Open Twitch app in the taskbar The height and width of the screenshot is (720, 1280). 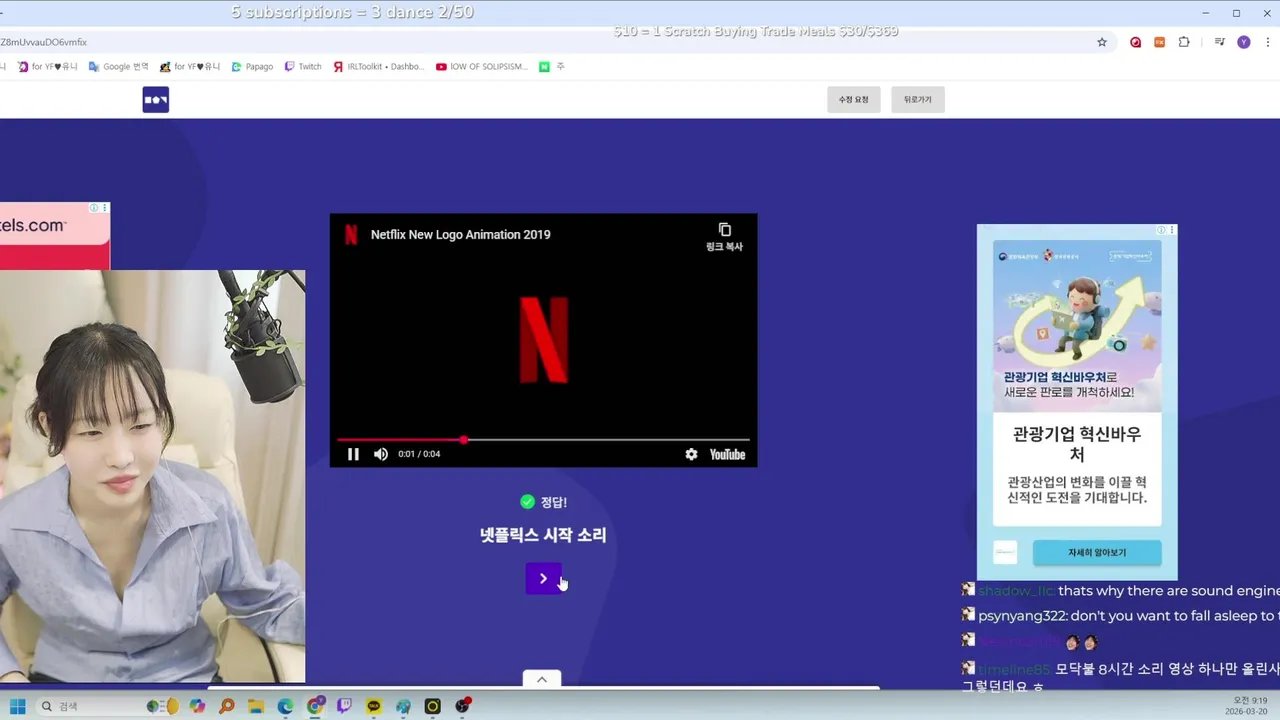pyautogui.click(x=344, y=706)
